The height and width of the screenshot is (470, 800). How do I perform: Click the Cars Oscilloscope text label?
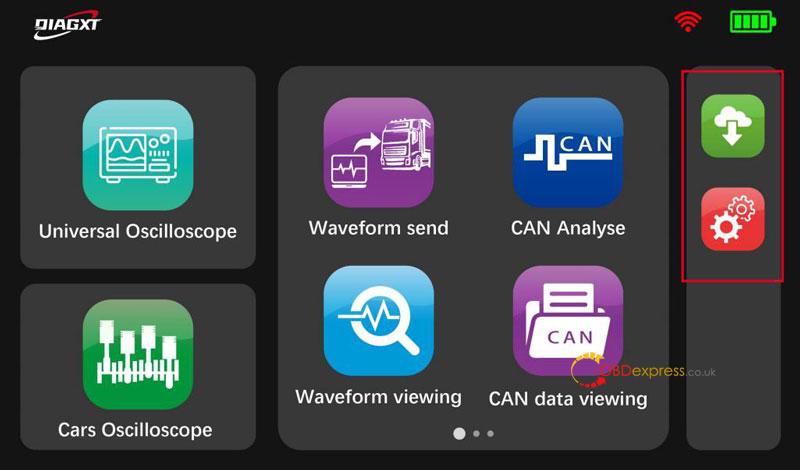click(x=135, y=430)
